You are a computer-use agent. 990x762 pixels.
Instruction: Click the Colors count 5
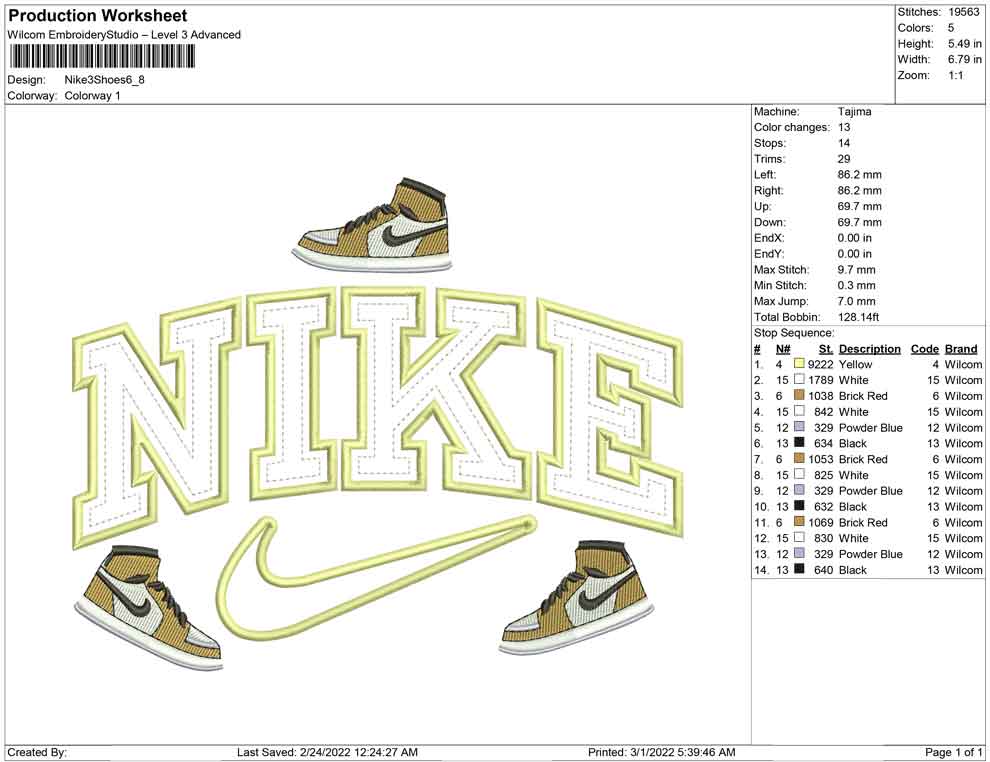point(951,28)
